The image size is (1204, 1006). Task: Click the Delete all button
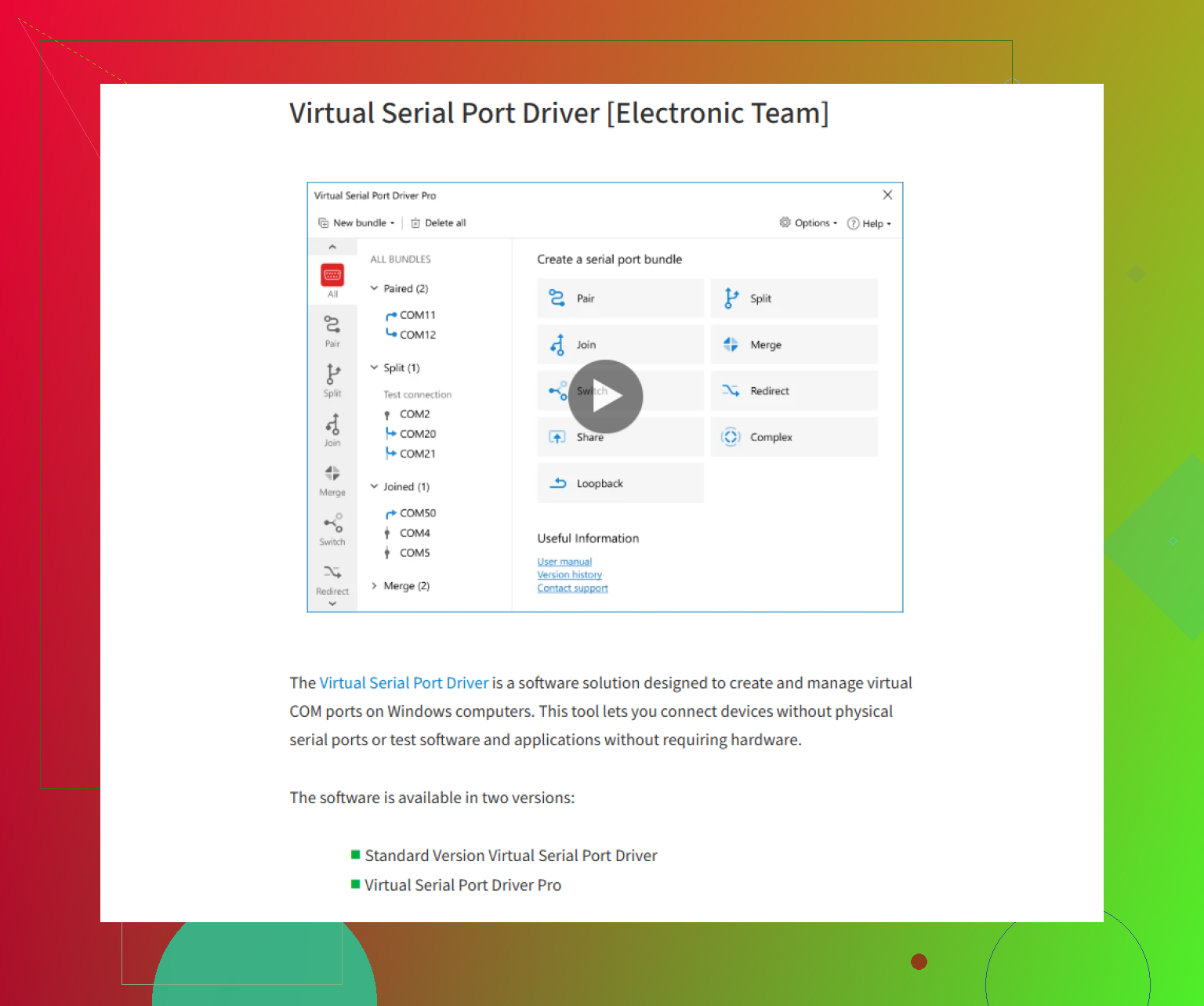[437, 223]
